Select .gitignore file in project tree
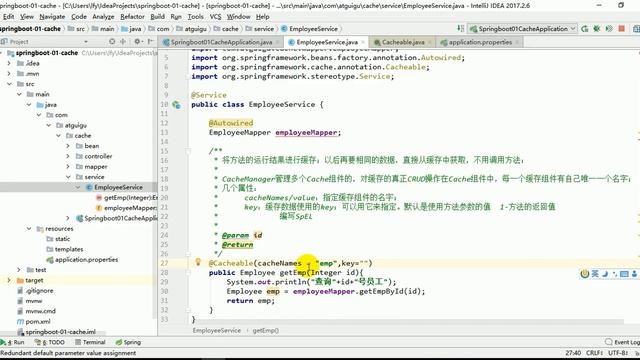The width and height of the screenshot is (640, 360). 35,291
